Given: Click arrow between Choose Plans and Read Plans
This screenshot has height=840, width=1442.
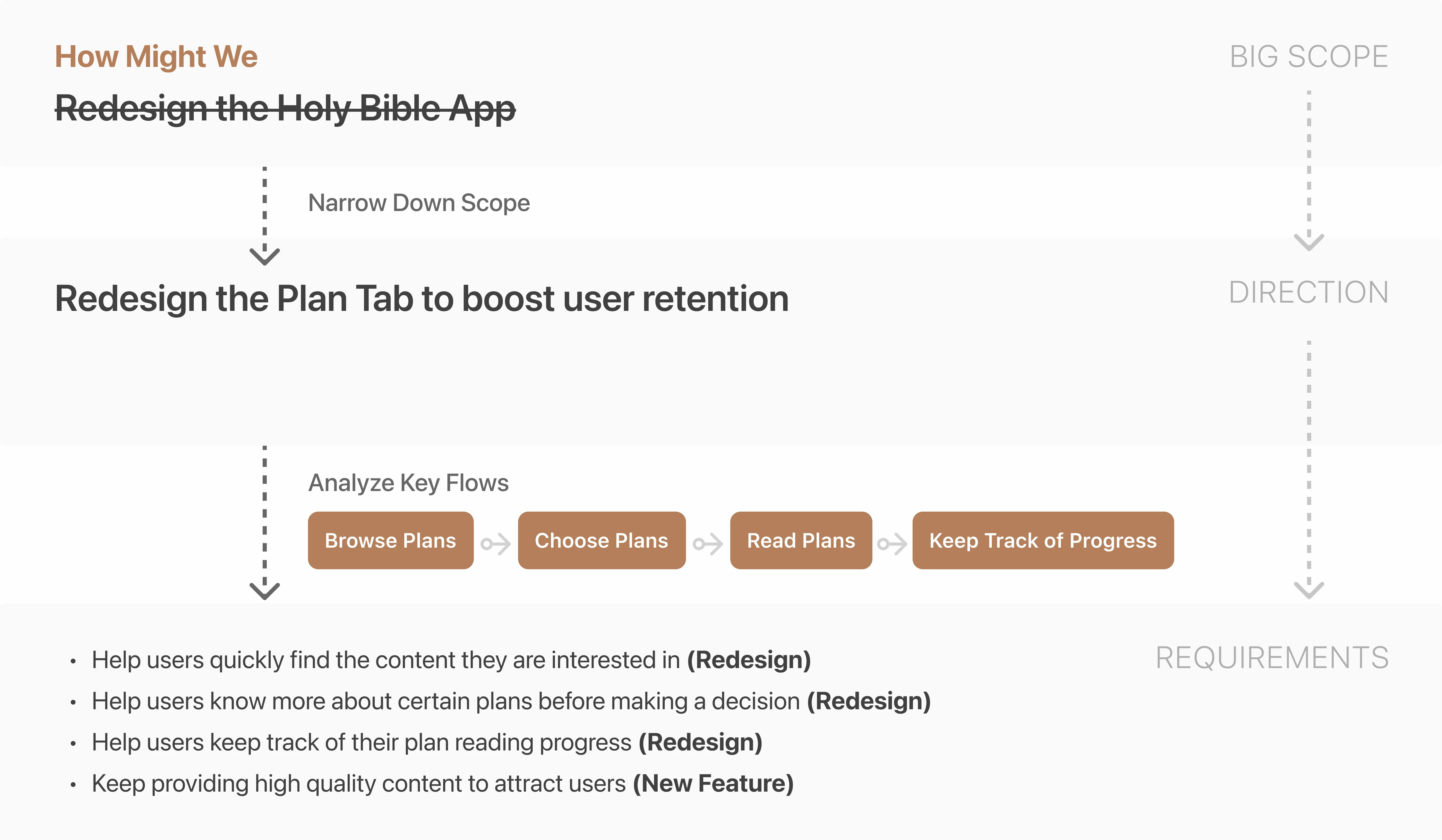Looking at the screenshot, I should point(708,544).
